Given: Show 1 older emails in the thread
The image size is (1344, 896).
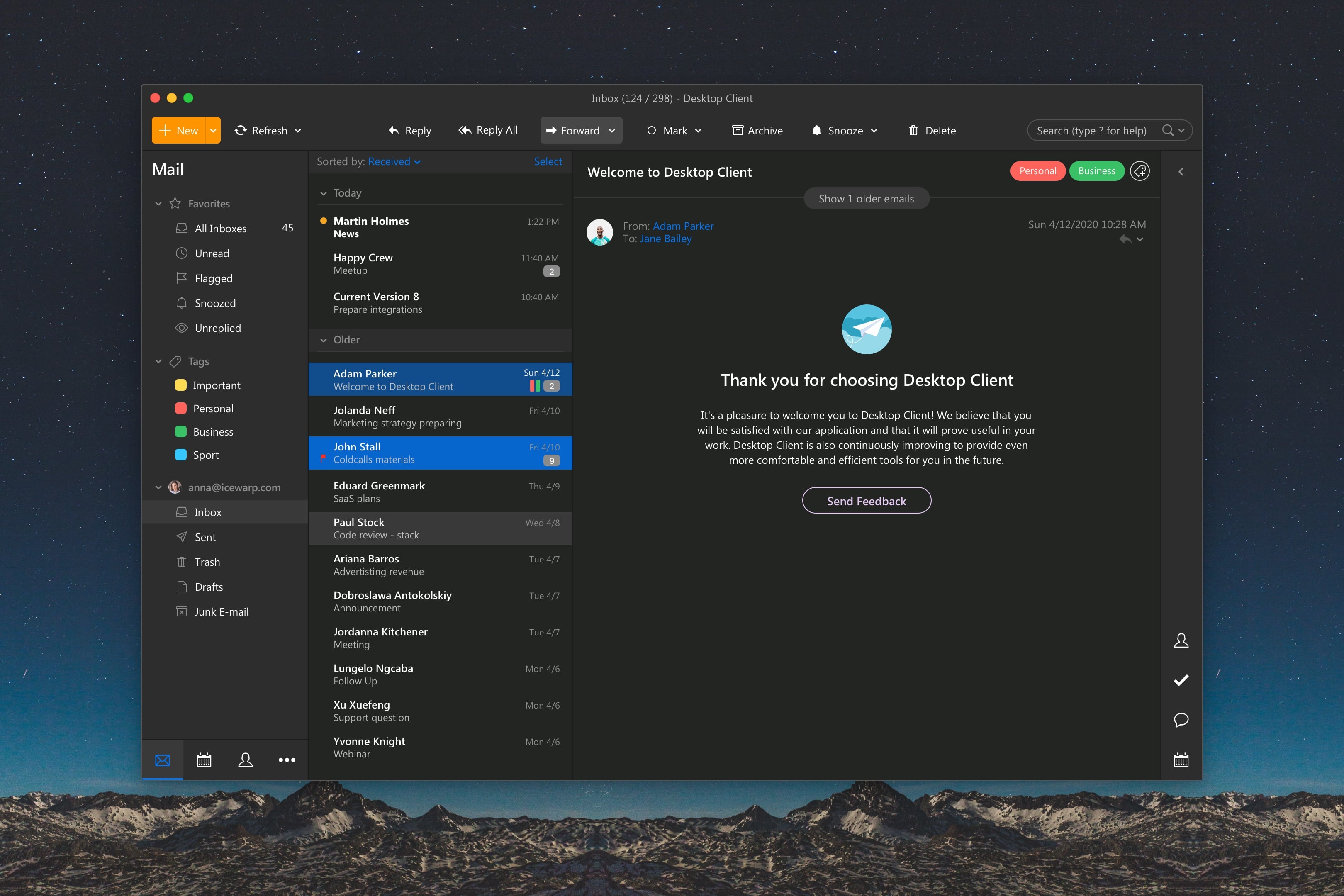Looking at the screenshot, I should [866, 198].
